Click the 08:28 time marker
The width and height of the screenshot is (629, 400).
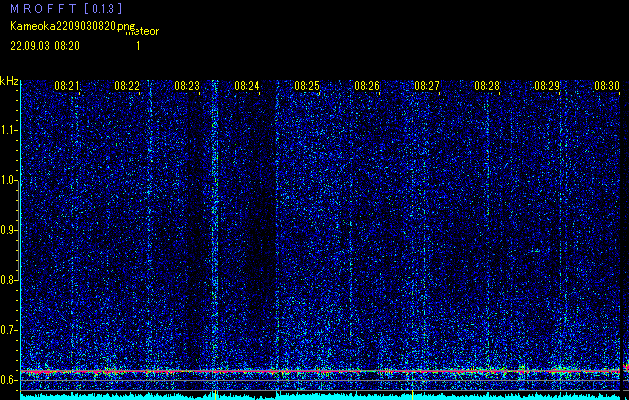[x=487, y=85]
